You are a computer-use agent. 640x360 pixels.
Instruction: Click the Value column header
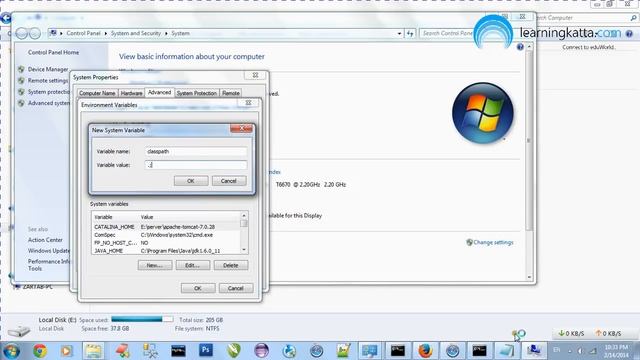pyautogui.click(x=189, y=217)
